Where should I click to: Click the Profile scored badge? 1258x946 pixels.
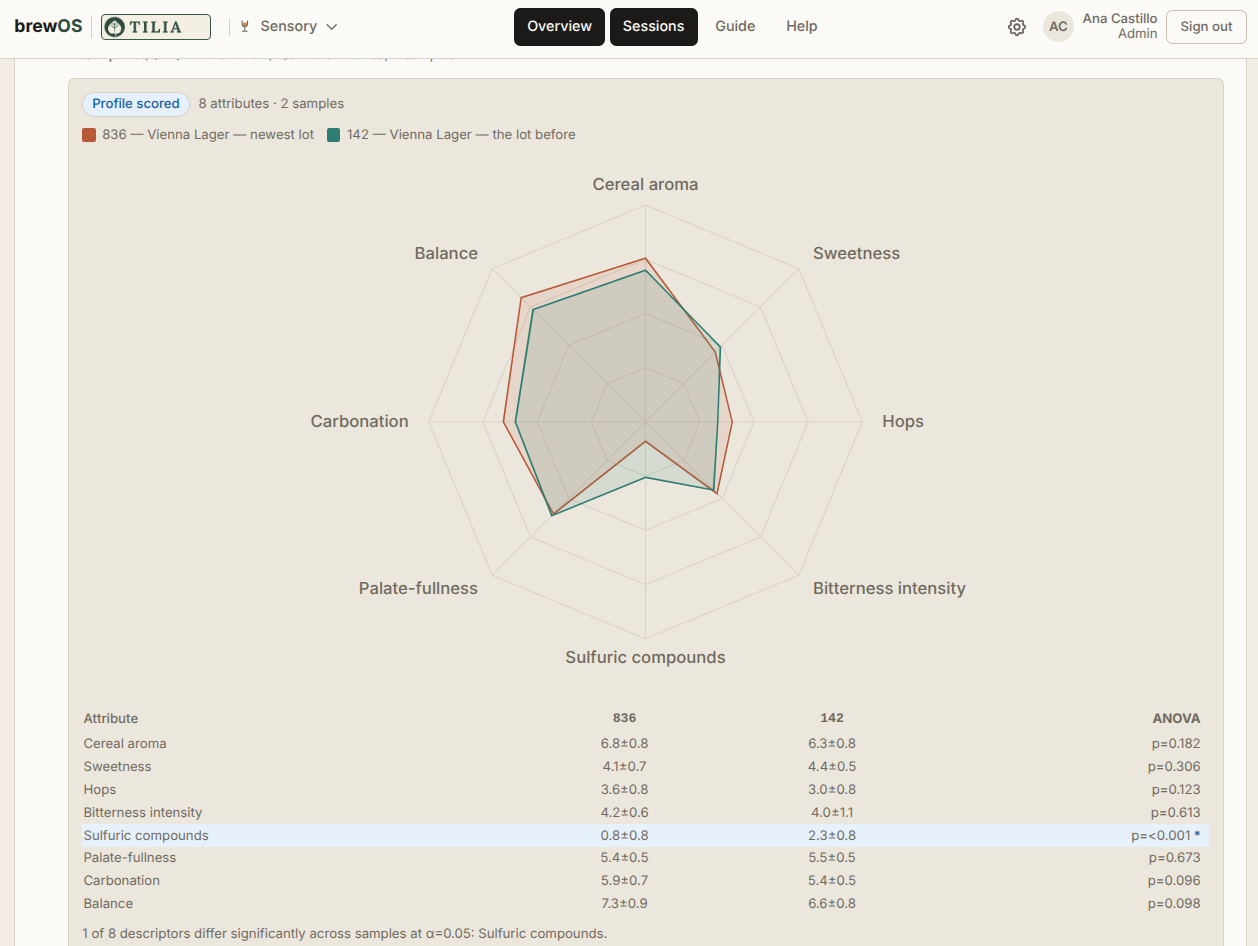click(136, 104)
